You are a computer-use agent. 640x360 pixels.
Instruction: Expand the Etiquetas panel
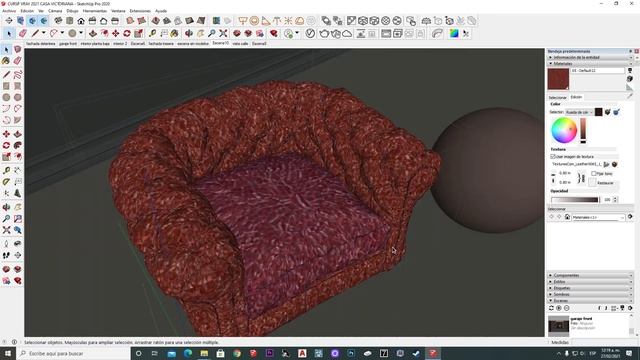(590, 288)
